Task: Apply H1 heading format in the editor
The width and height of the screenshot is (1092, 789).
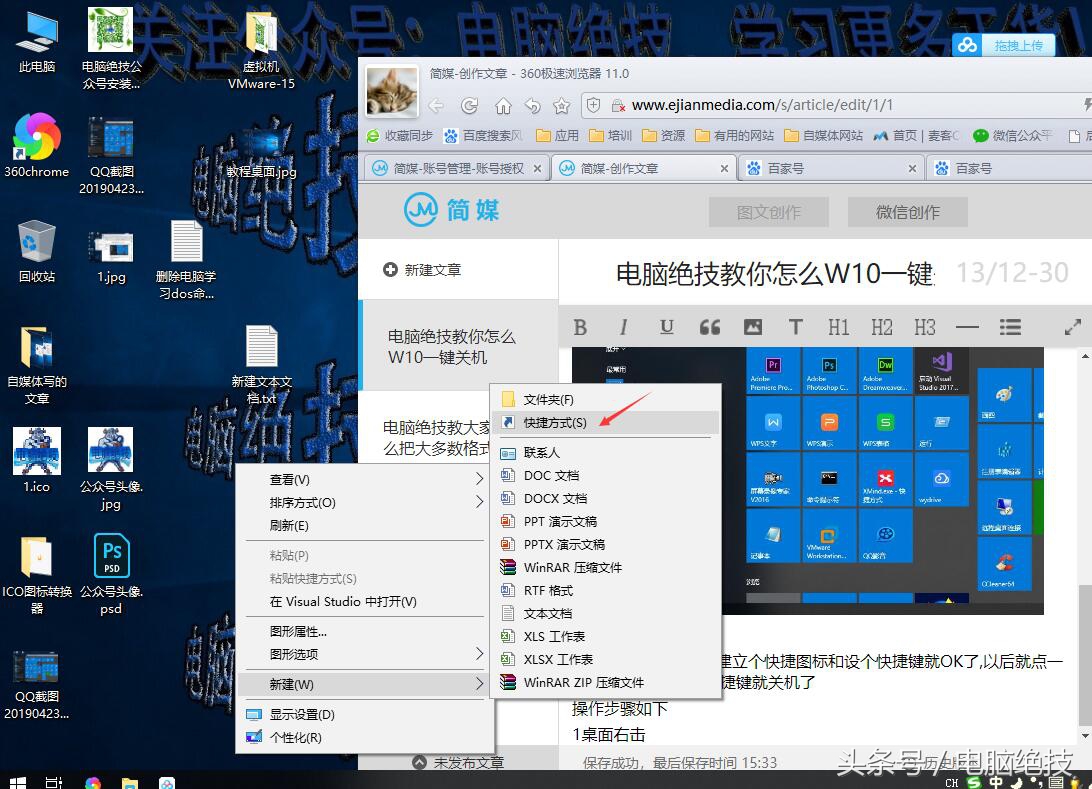Action: click(x=838, y=326)
